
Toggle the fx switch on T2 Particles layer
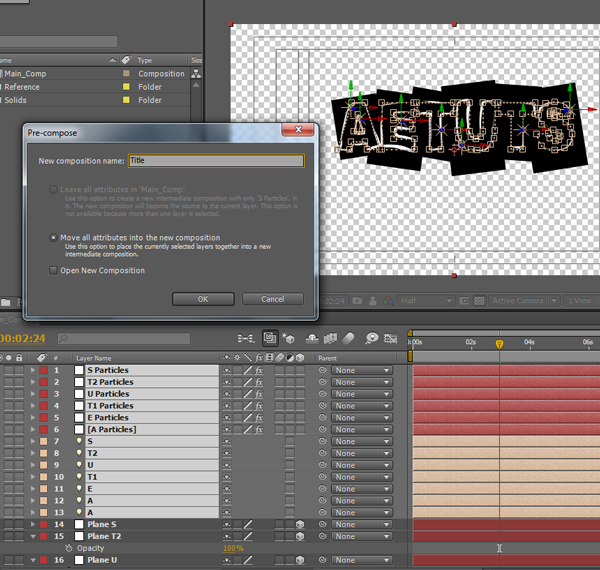coord(259,382)
